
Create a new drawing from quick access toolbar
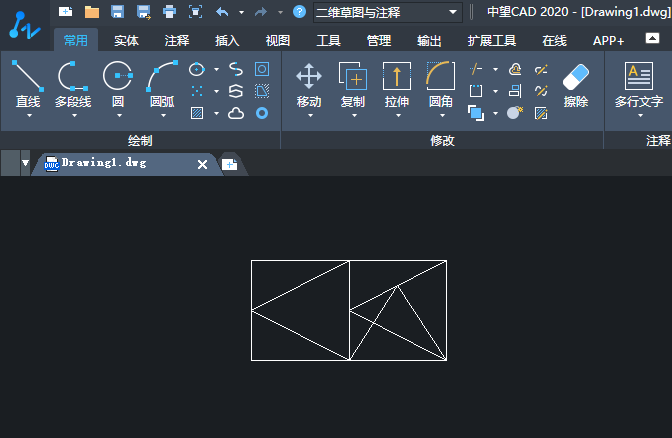point(65,12)
